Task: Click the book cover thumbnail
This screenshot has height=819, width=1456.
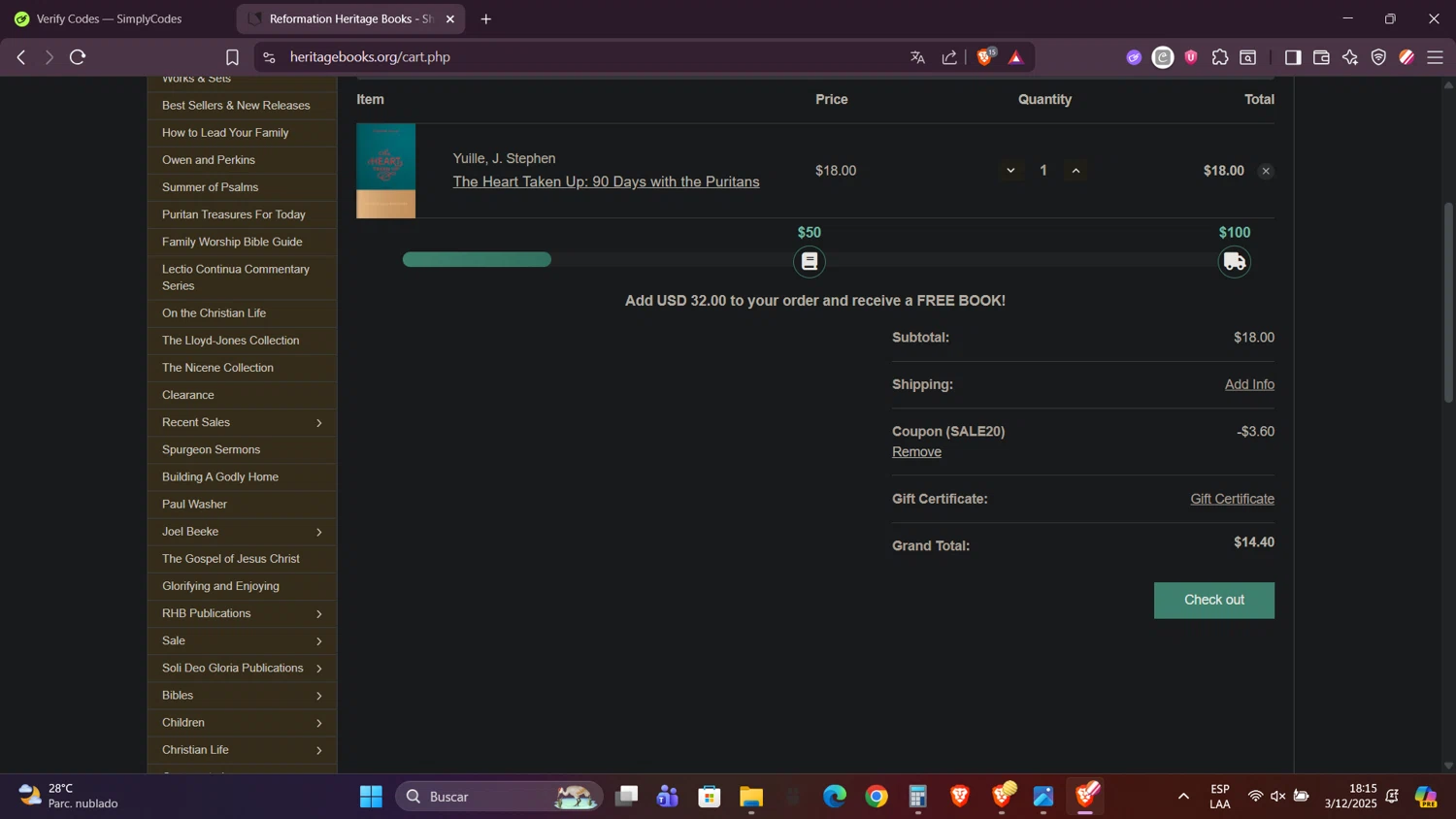Action: click(386, 171)
